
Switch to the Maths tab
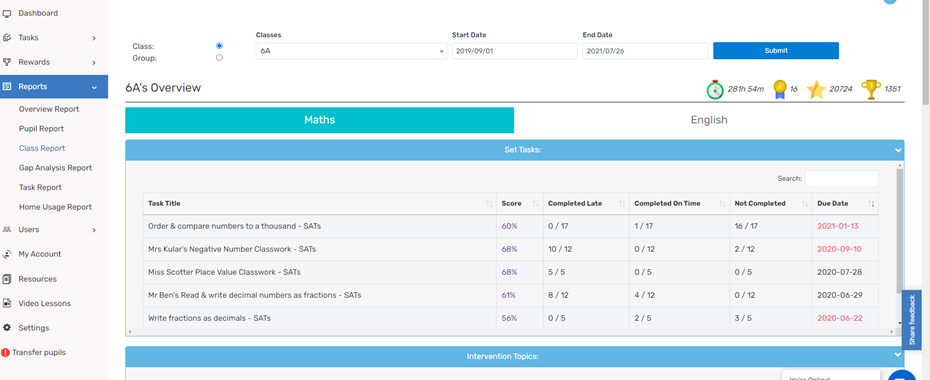pos(320,120)
